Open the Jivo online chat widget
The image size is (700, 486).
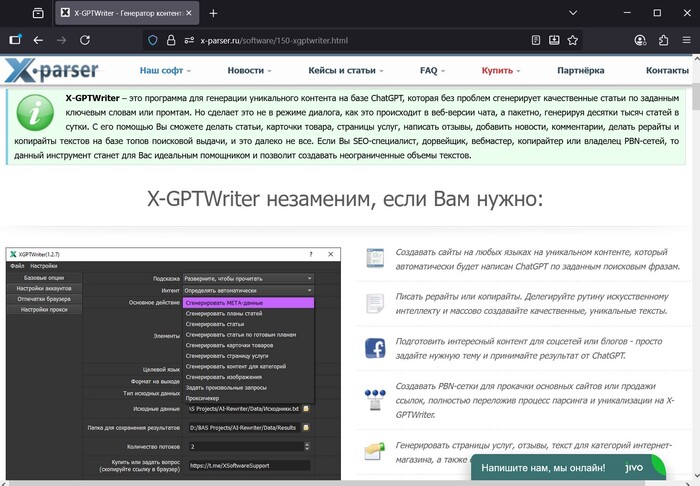tap(568, 467)
